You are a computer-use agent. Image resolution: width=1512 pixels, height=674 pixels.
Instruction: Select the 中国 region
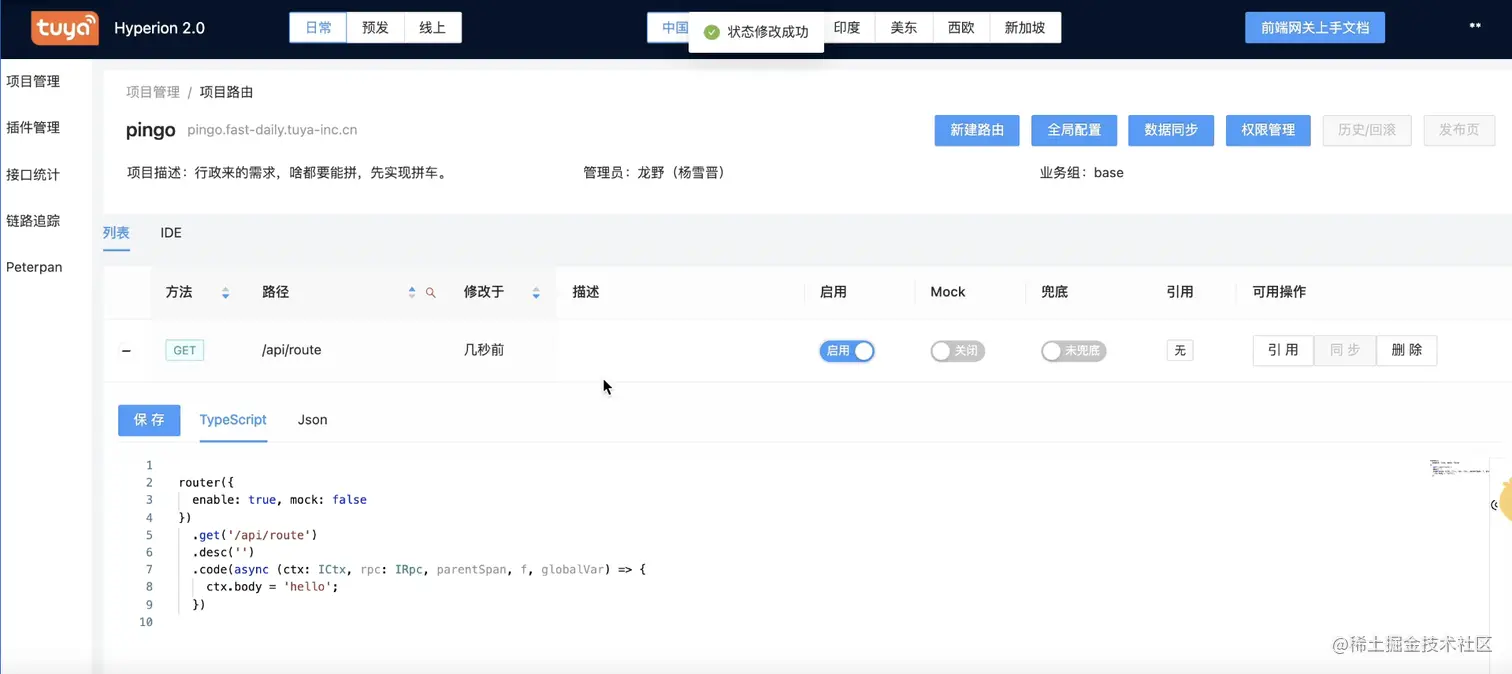coord(674,28)
